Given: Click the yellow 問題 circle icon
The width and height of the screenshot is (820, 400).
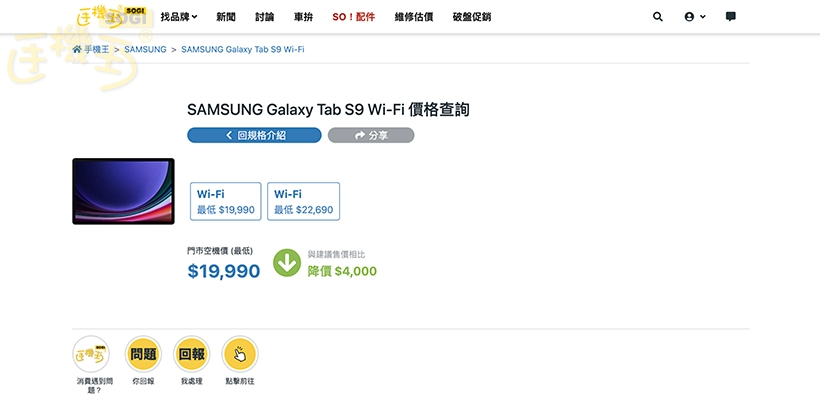Looking at the screenshot, I should (143, 354).
